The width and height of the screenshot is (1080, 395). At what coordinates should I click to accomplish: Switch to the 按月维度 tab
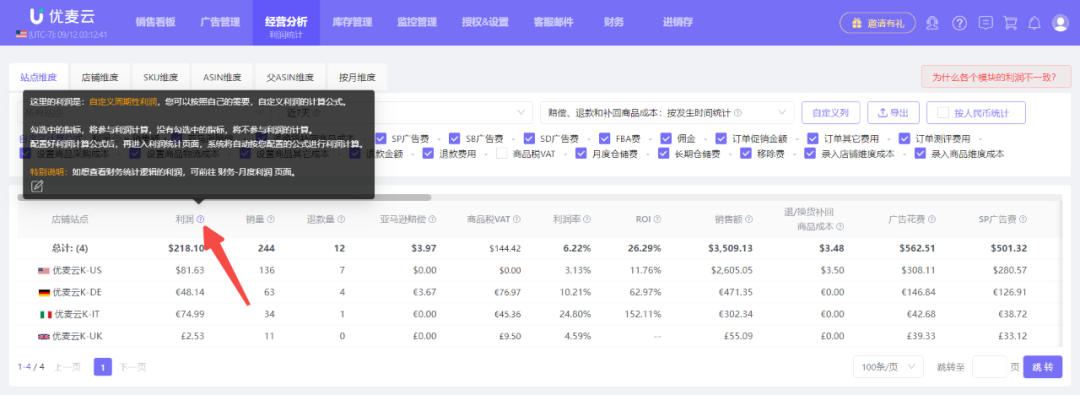point(357,77)
